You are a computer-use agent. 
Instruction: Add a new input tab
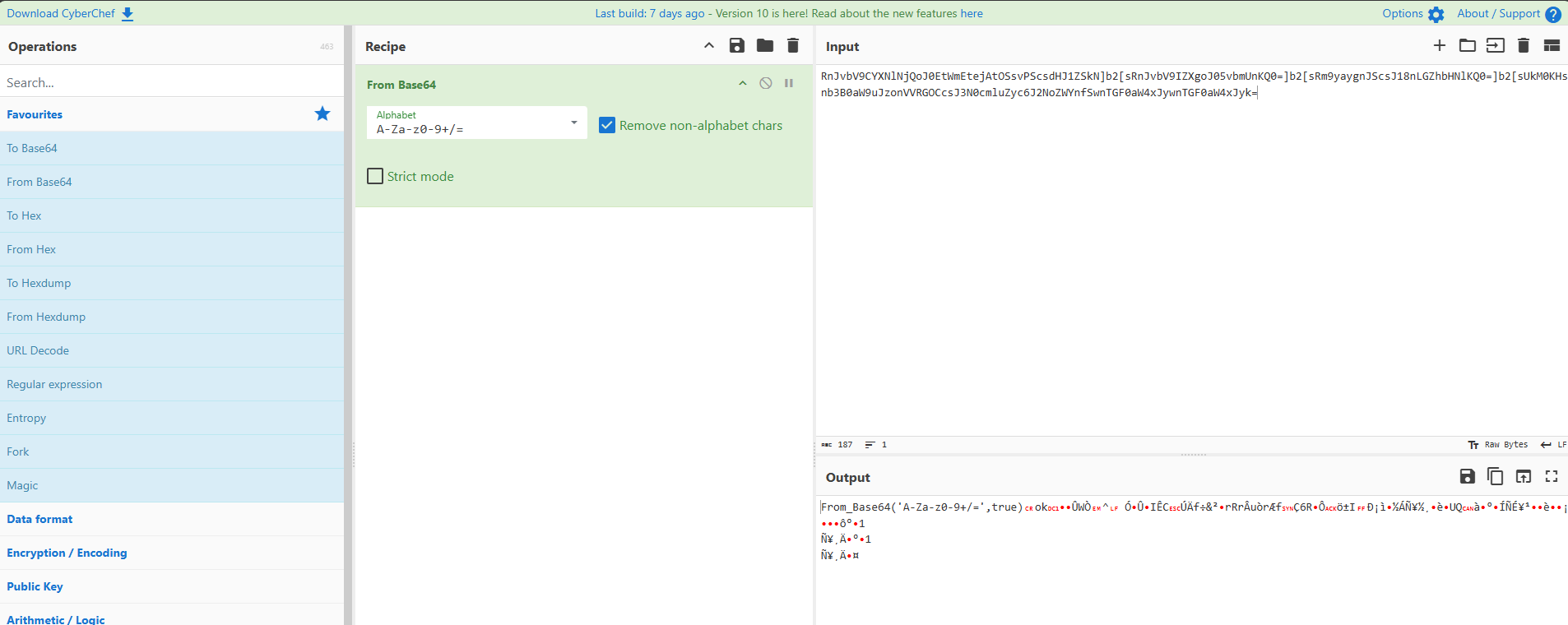point(1440,46)
